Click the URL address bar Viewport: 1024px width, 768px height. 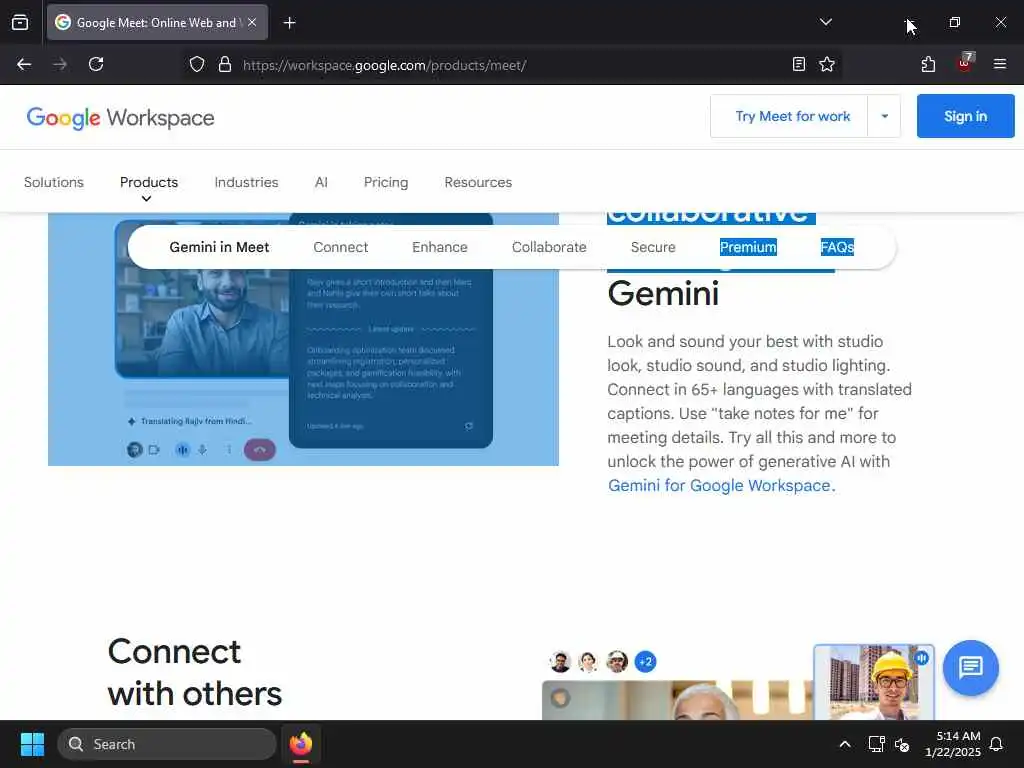[513, 65]
